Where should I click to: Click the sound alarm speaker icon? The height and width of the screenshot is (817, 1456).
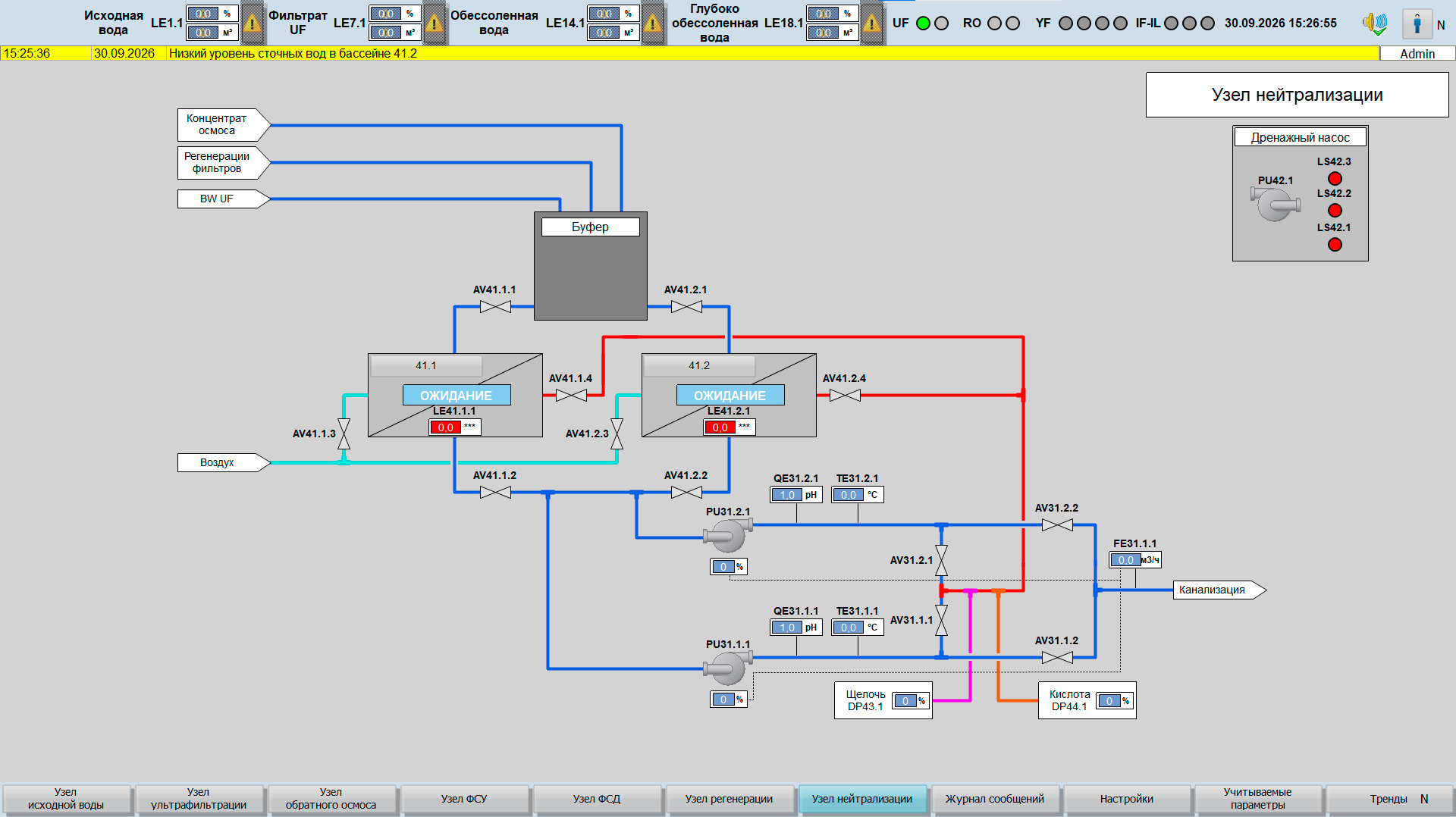[x=1374, y=23]
